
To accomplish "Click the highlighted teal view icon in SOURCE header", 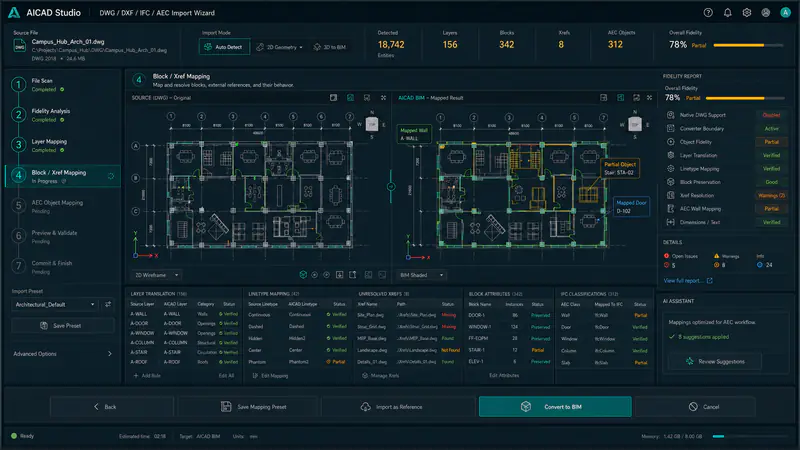I will pyautogui.click(x=351, y=97).
